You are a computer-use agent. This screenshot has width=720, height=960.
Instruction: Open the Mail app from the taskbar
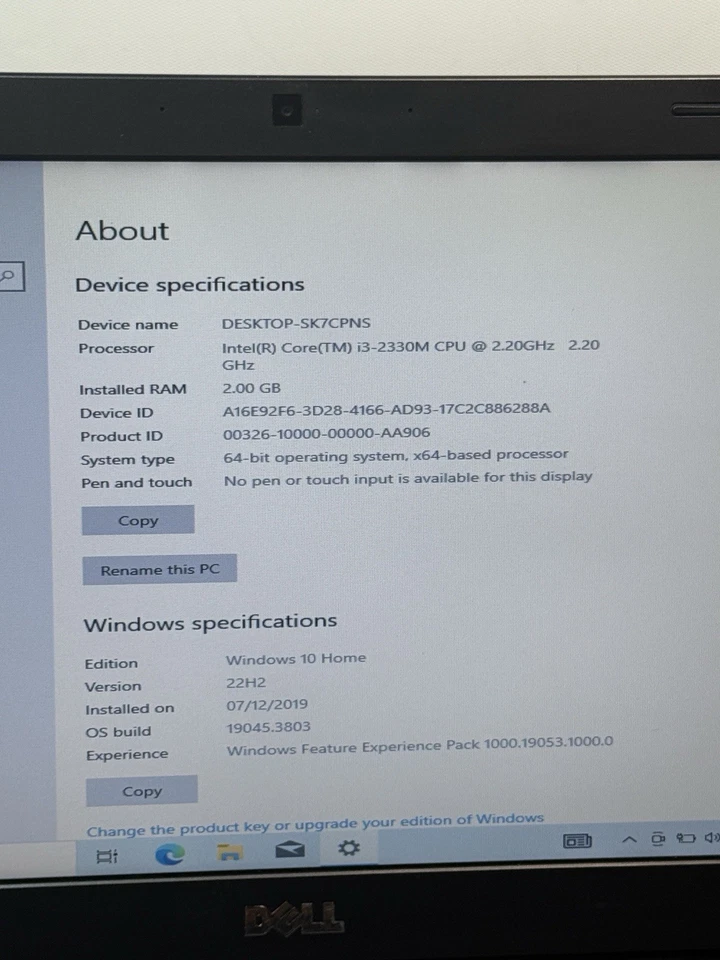290,850
